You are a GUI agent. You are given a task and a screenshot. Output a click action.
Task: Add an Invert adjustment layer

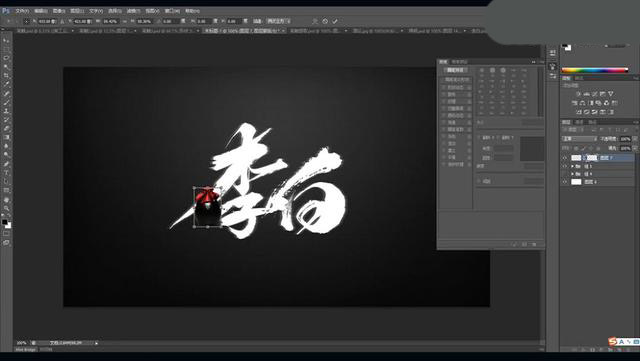pos(579,112)
